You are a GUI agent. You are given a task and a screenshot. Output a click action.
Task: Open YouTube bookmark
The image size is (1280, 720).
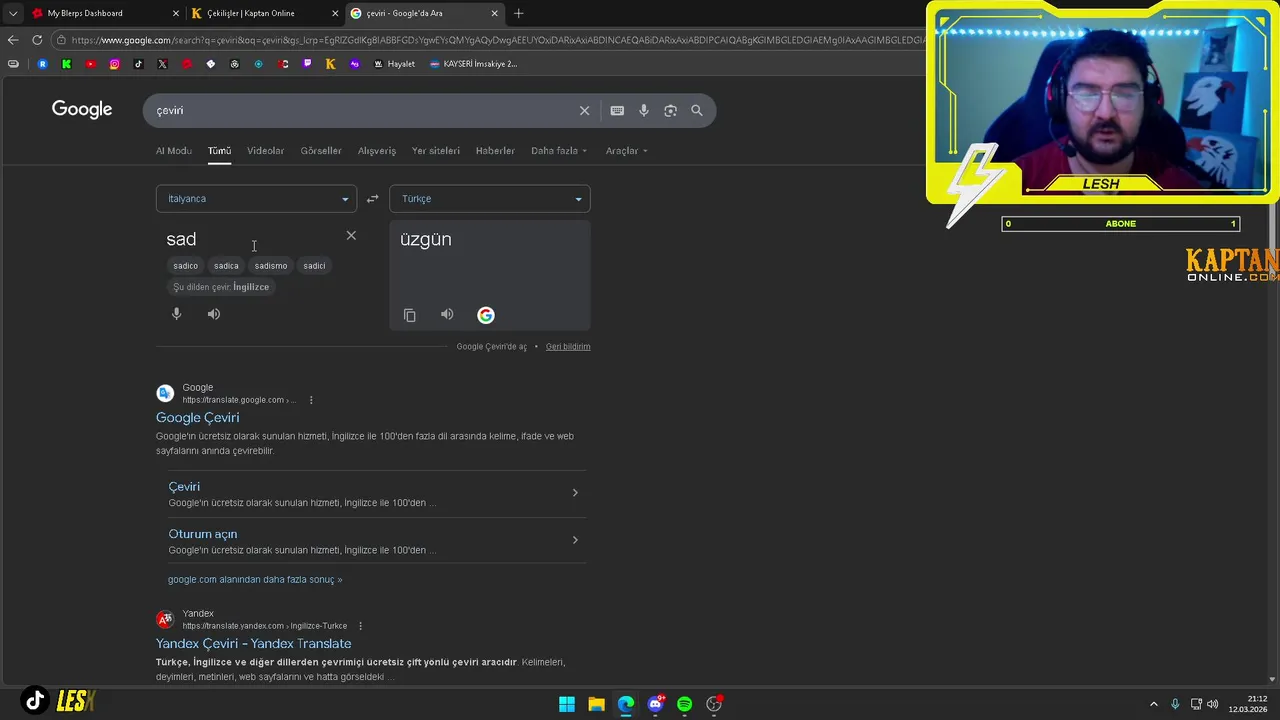coord(90,64)
